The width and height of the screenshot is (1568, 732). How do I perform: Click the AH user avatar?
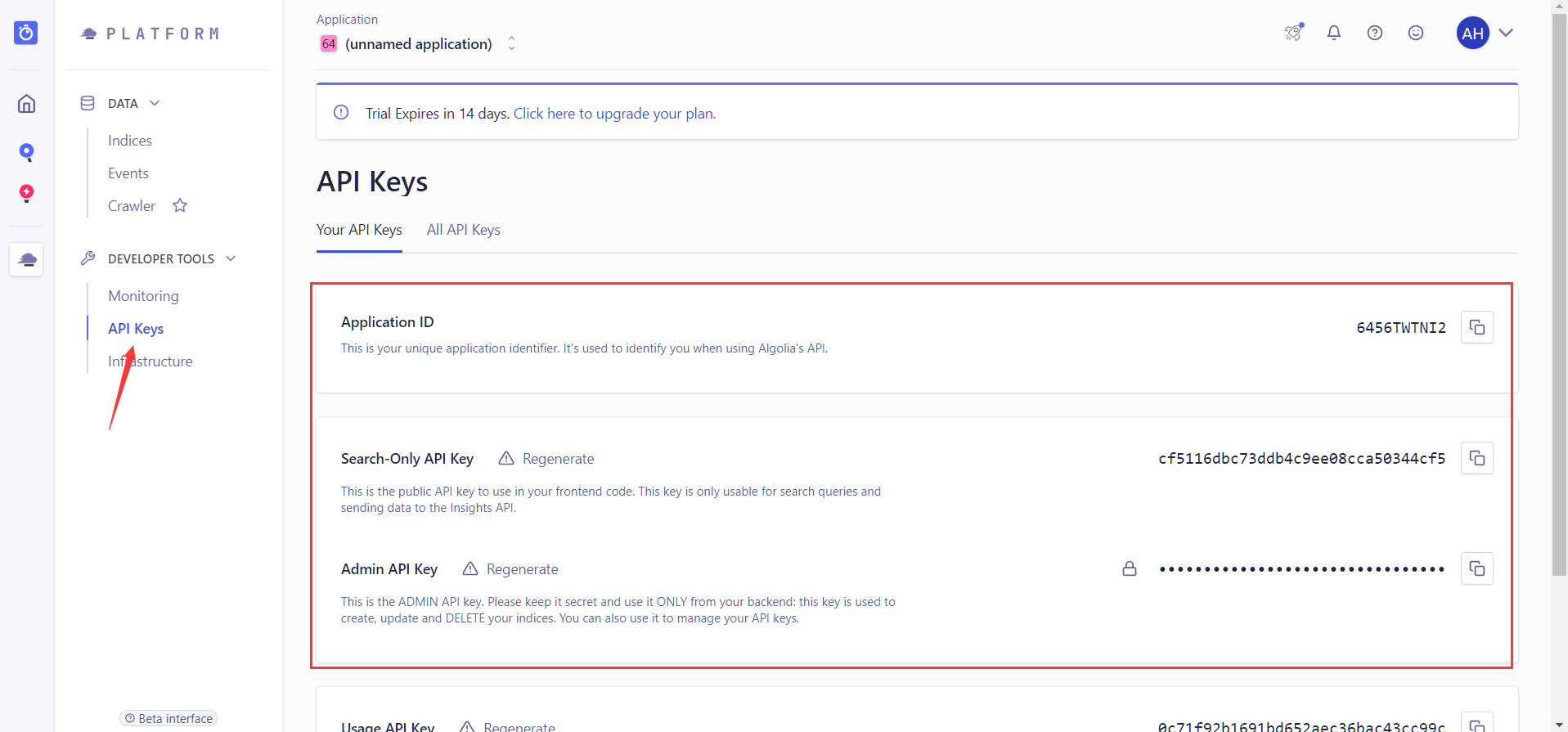(1472, 33)
